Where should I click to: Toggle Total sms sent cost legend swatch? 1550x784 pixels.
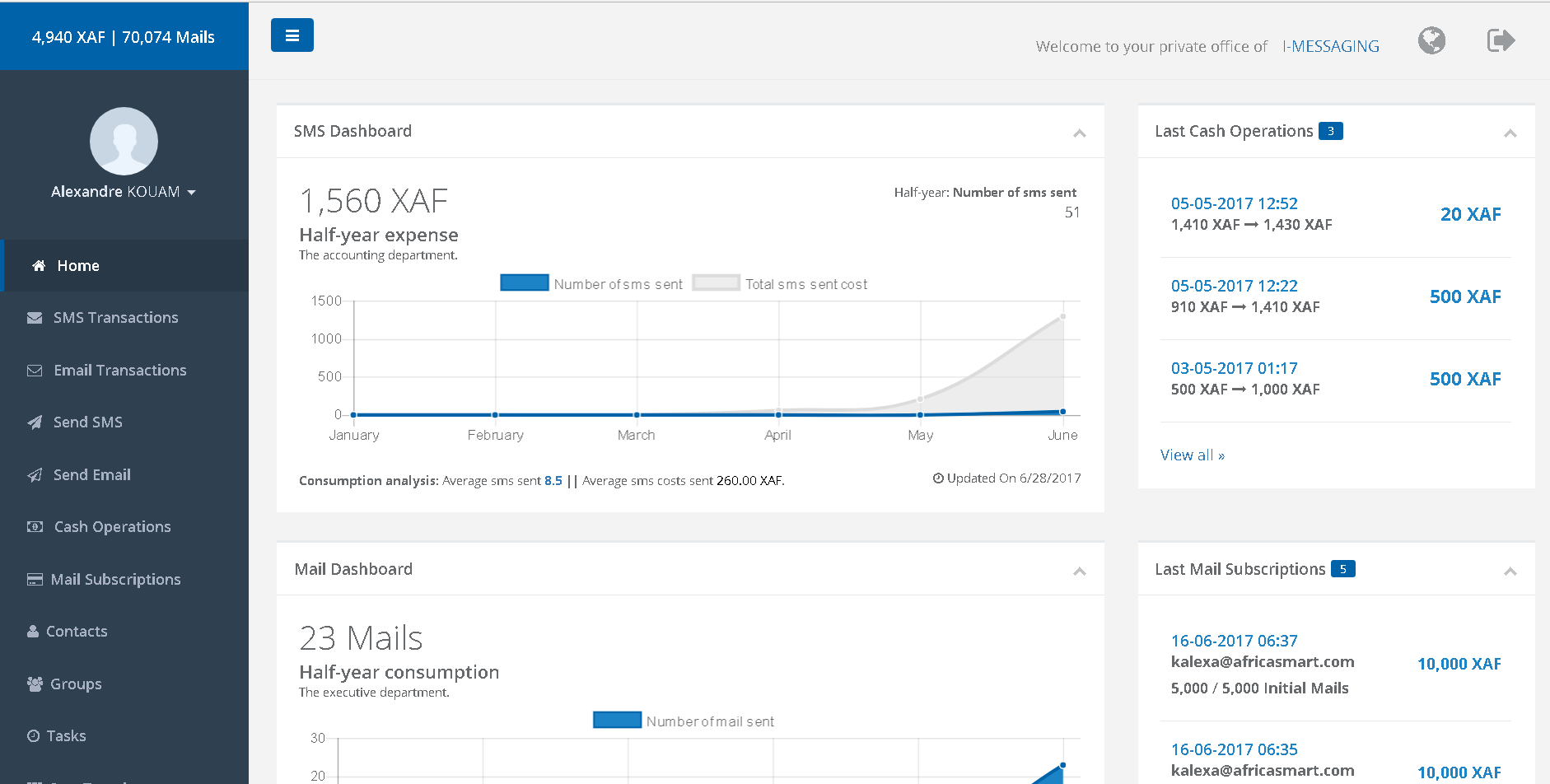click(x=716, y=283)
